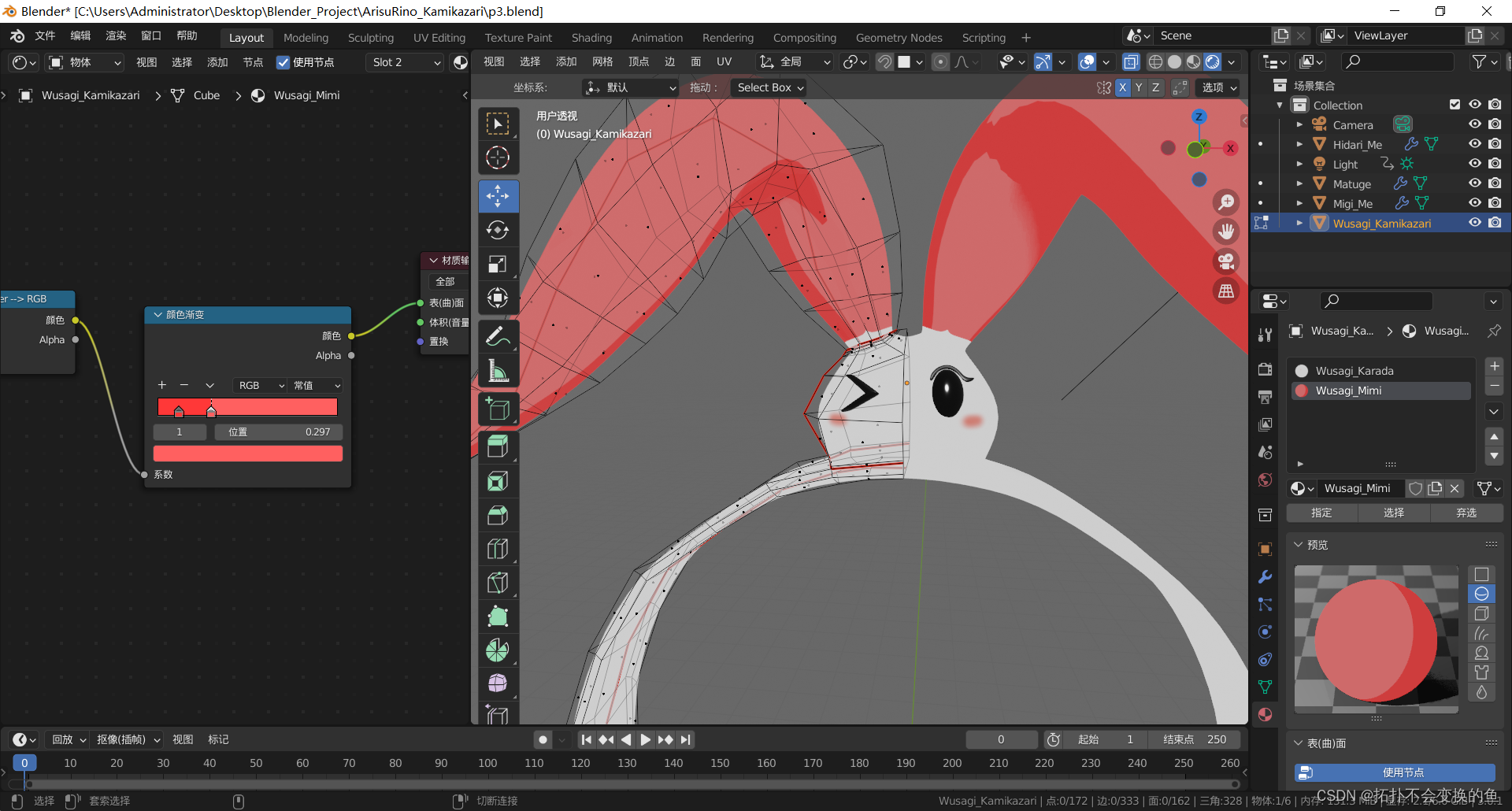Image resolution: width=1512 pixels, height=811 pixels.
Task: Select the Measure tool
Action: tap(498, 371)
